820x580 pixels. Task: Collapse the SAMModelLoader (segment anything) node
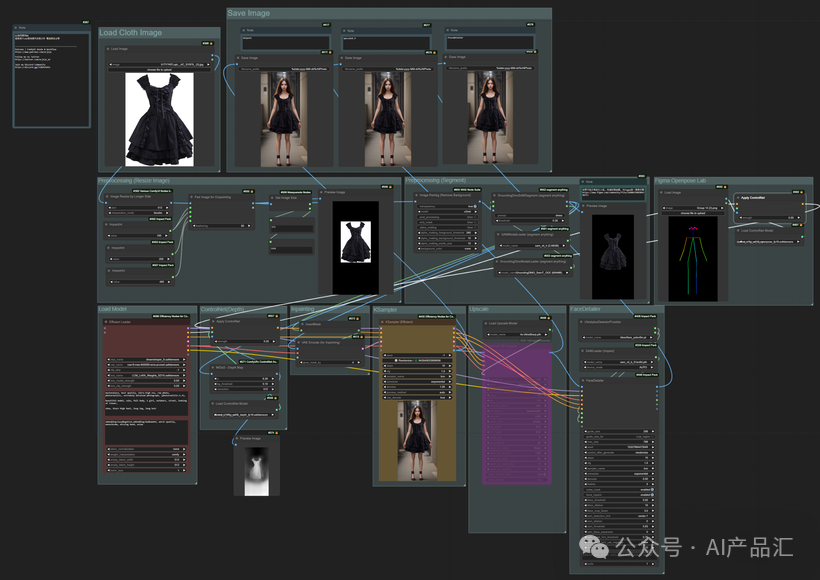[x=498, y=234]
